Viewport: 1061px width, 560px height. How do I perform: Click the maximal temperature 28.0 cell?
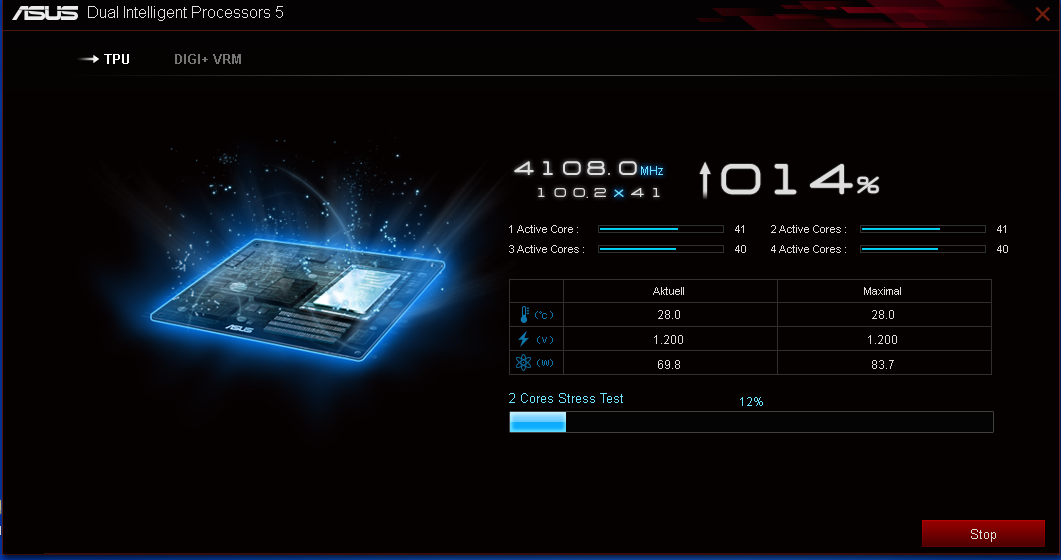pos(884,314)
